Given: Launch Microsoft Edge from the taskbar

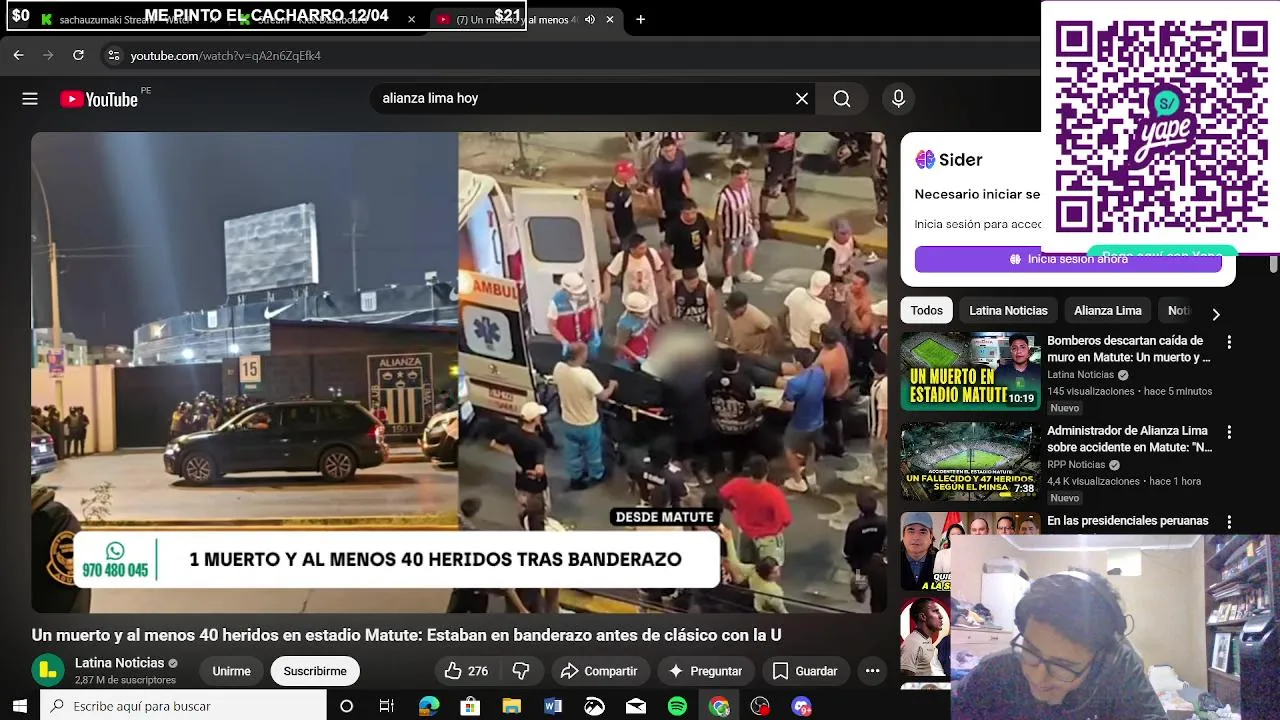Looking at the screenshot, I should click(429, 706).
